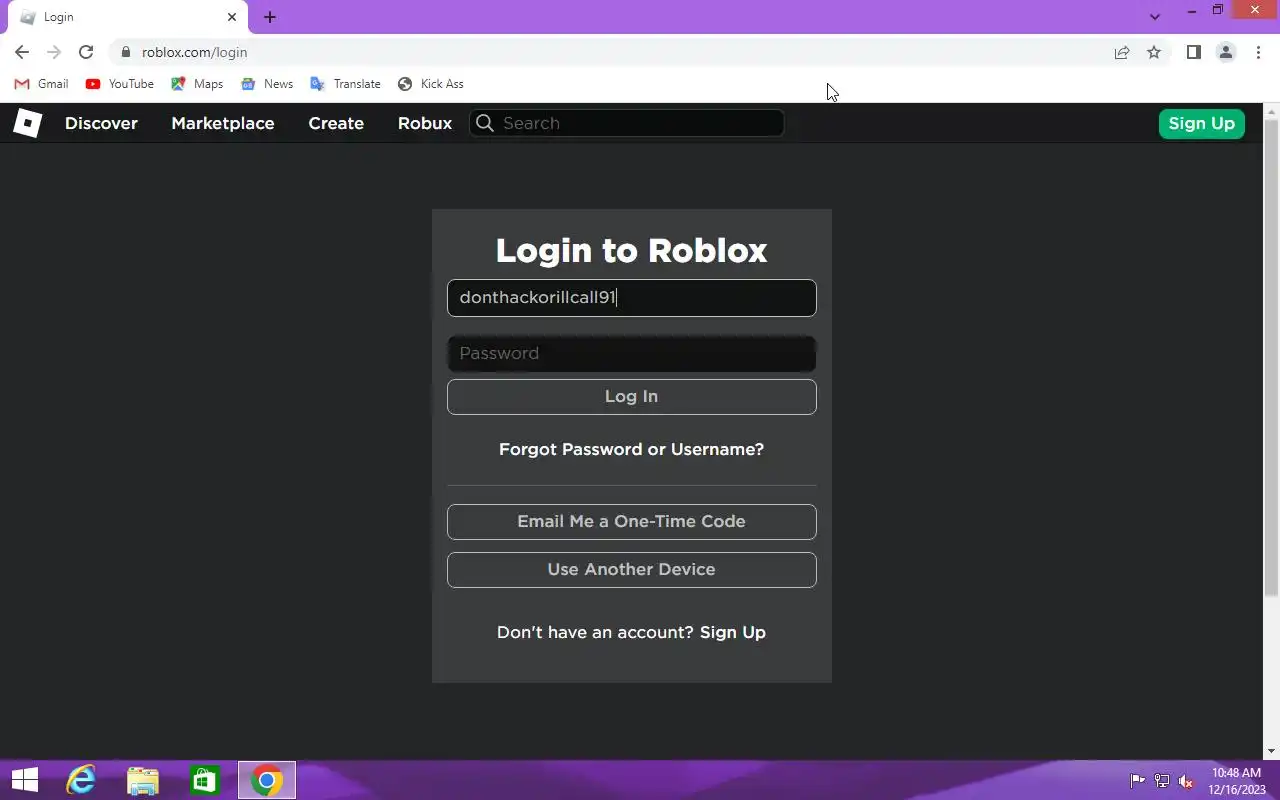Screen dimensions: 1280x800
Task: Open the Robux menu
Action: pos(425,123)
